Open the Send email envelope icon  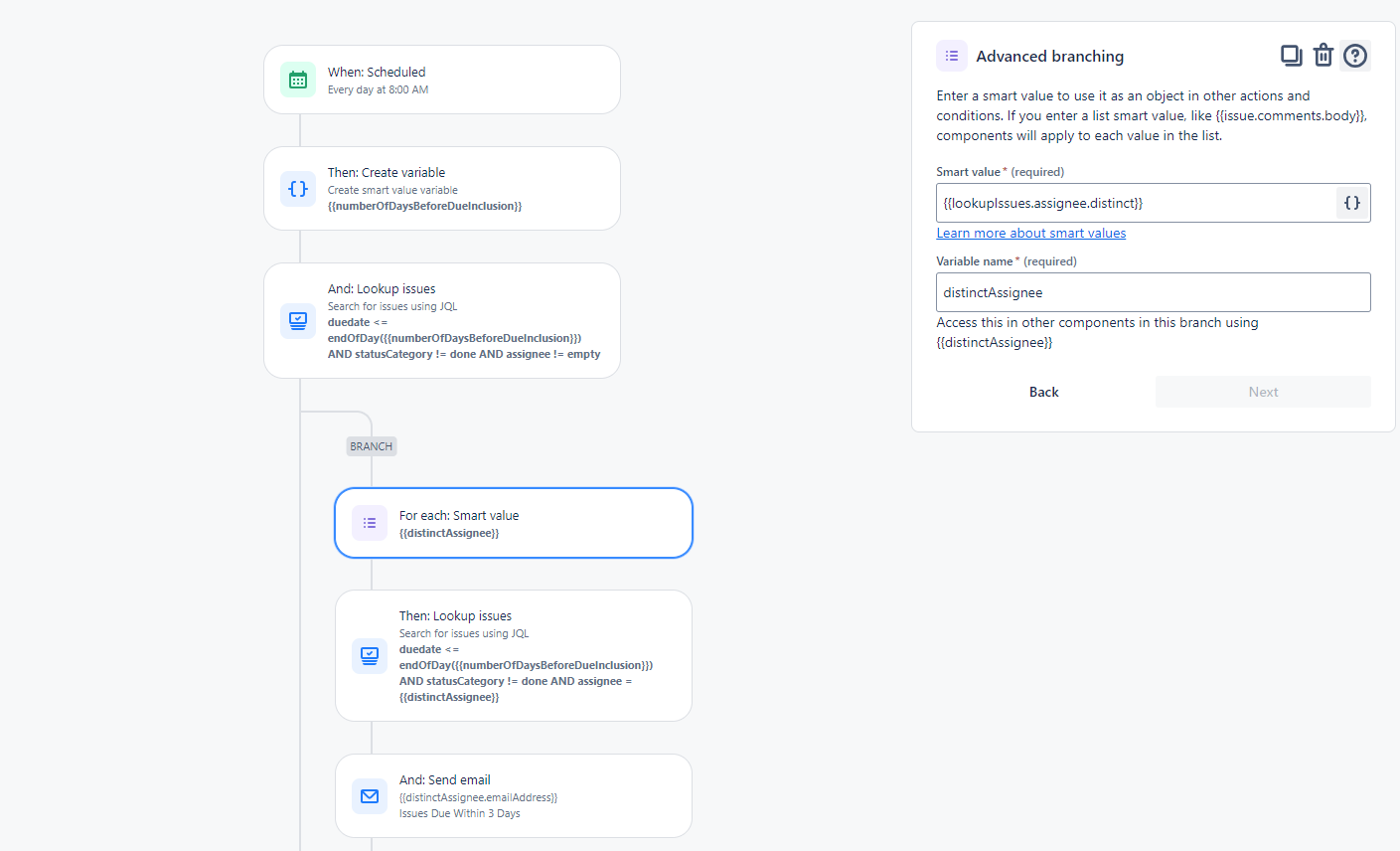[370, 796]
